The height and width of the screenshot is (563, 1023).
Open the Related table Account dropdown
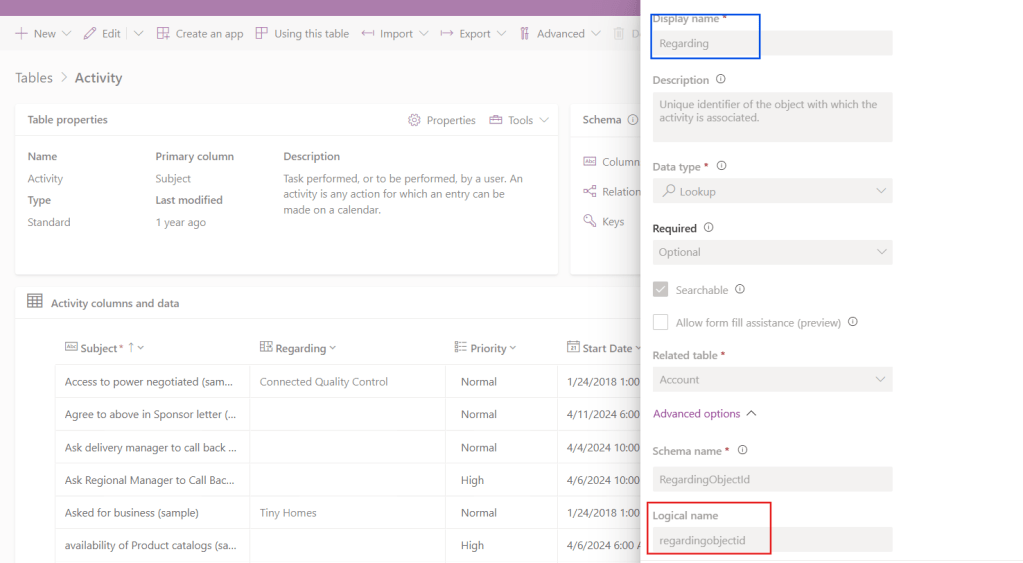click(x=772, y=379)
